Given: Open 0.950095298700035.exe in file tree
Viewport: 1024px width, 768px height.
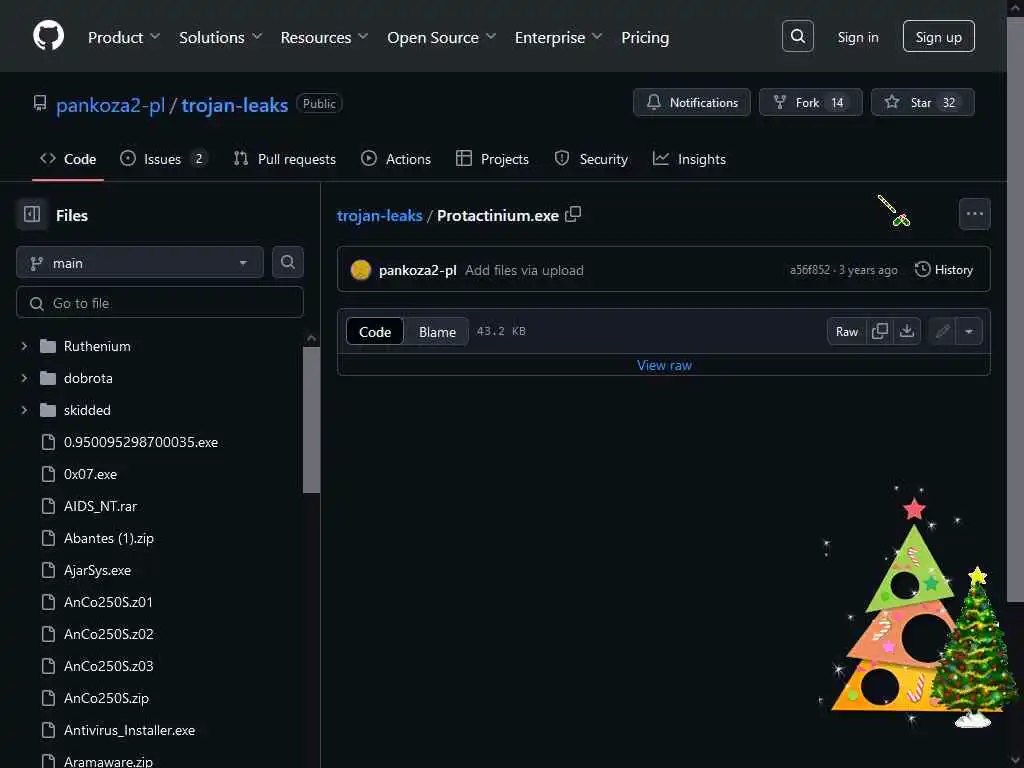Looking at the screenshot, I should [x=140, y=442].
